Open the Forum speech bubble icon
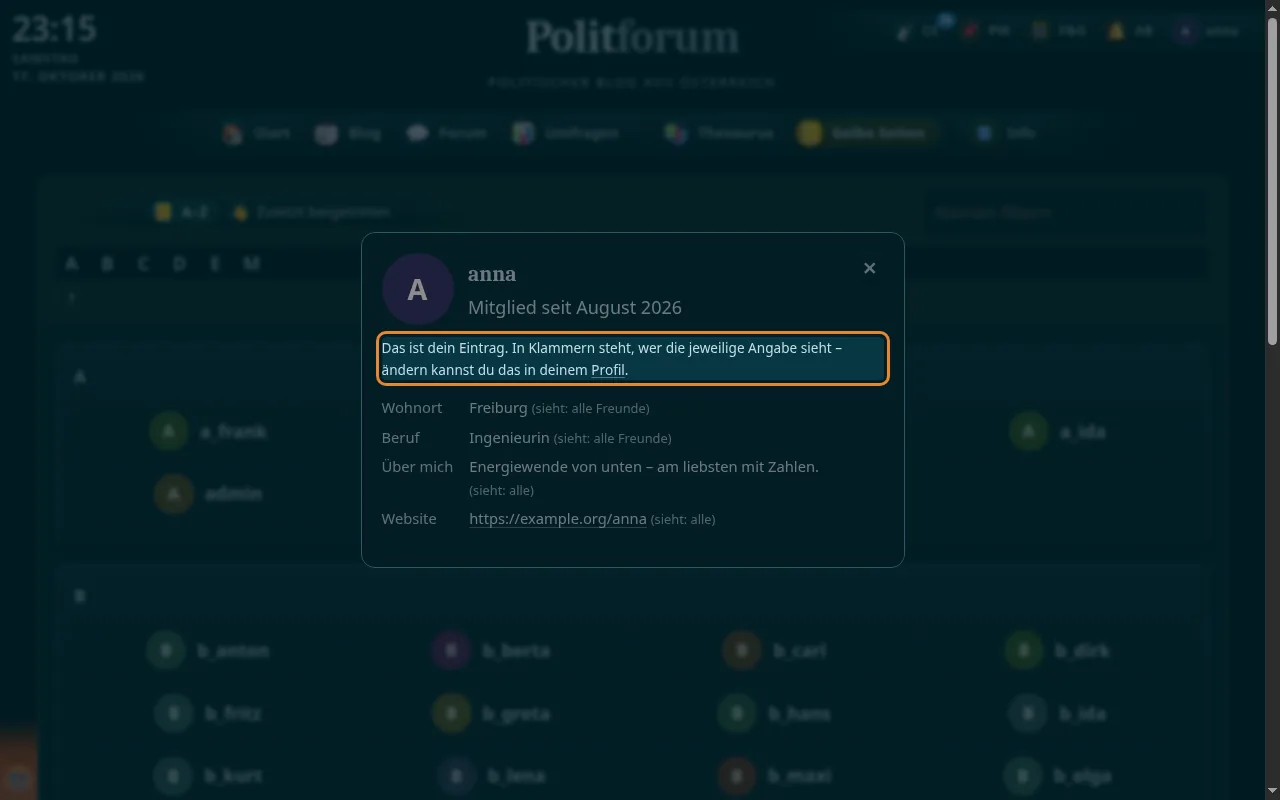1280x800 pixels. tap(418, 133)
